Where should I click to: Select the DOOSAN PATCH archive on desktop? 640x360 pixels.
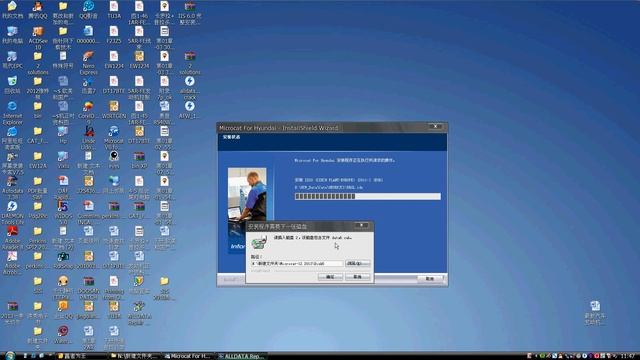[x=88, y=287]
